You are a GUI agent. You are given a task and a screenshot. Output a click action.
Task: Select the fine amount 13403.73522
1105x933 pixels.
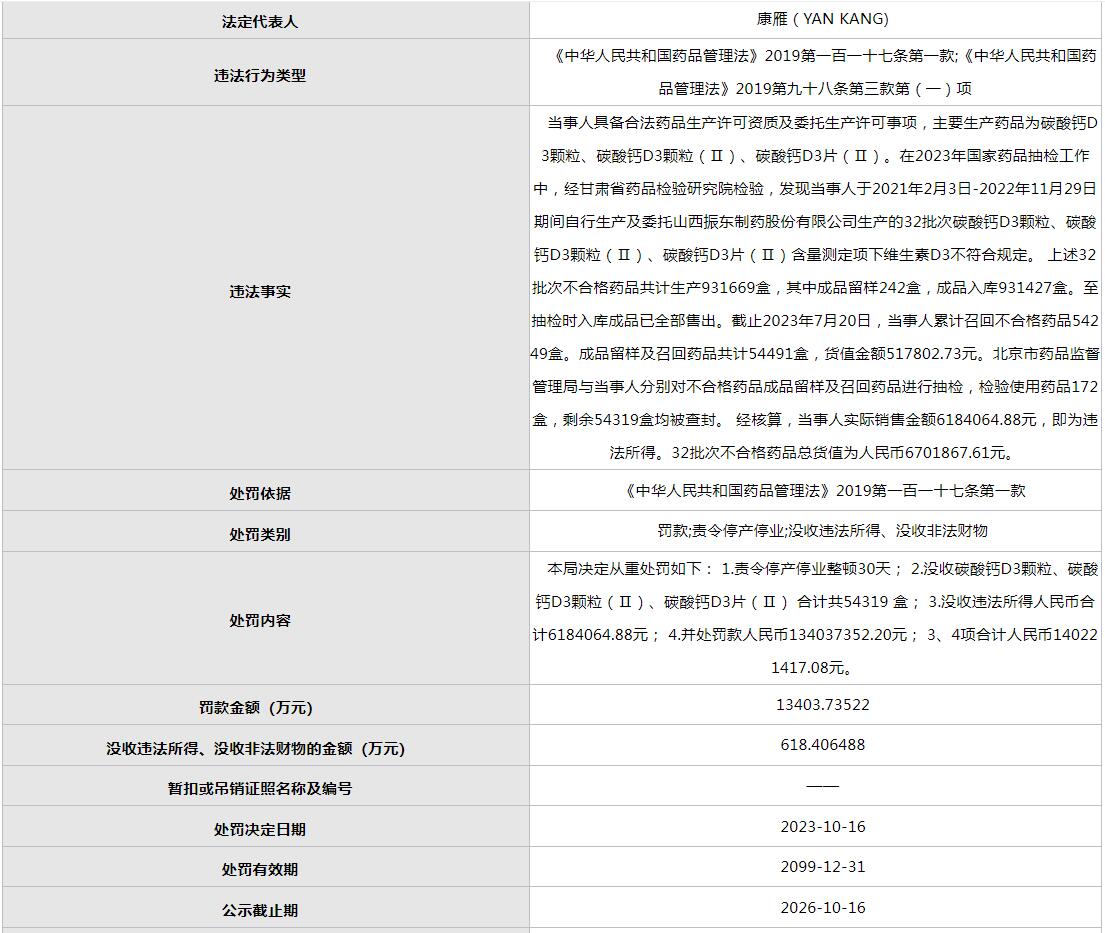822,705
